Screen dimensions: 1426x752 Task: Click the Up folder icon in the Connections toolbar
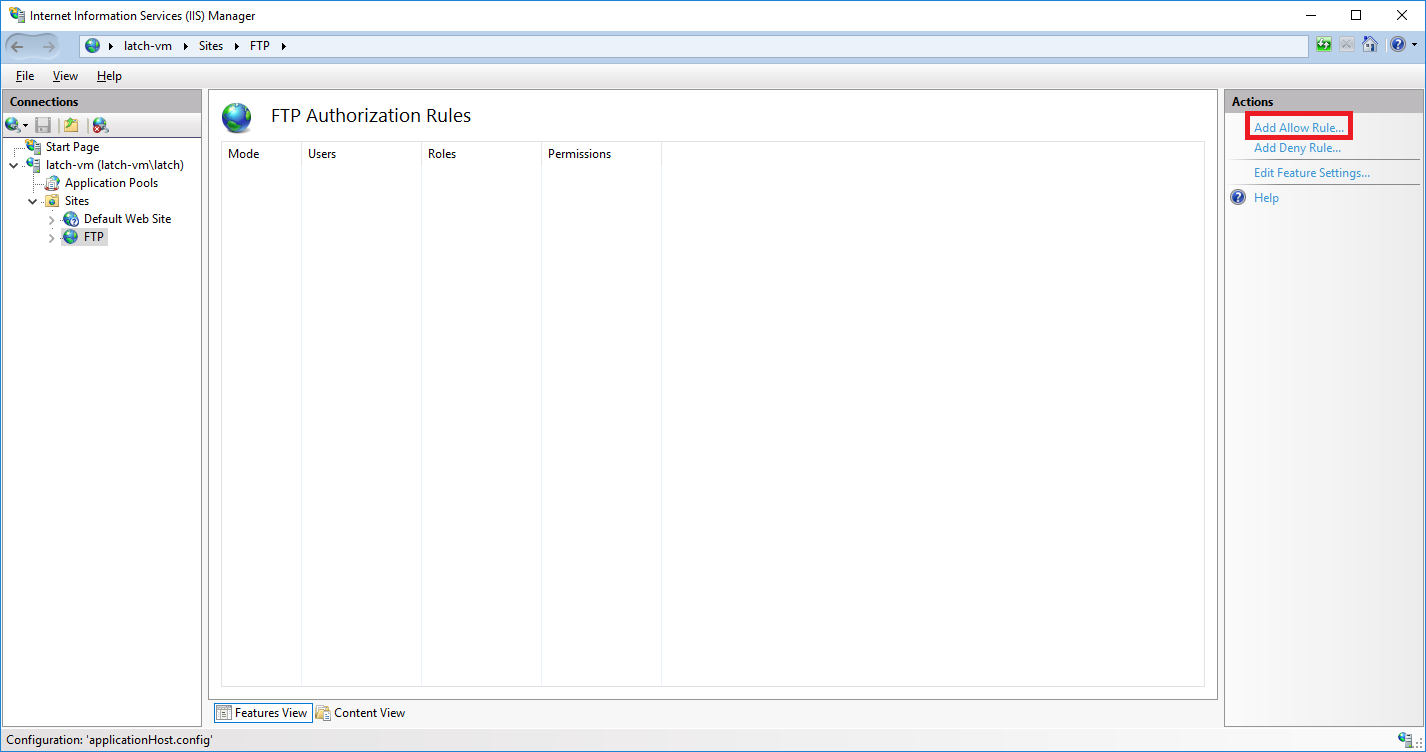71,125
